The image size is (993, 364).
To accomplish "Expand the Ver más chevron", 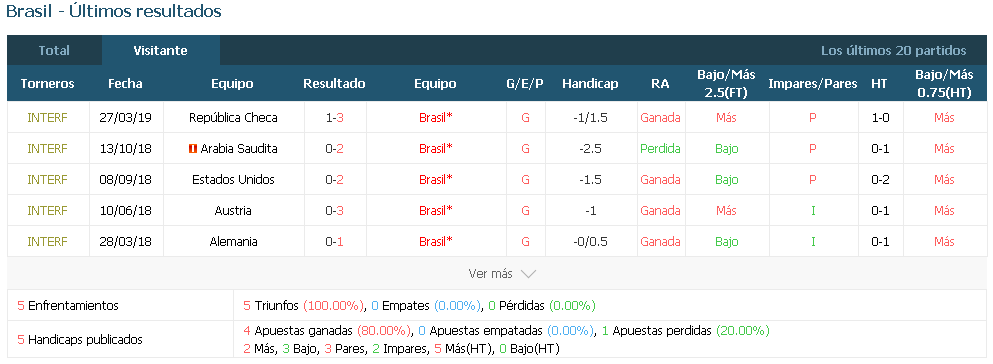I will click(x=528, y=274).
